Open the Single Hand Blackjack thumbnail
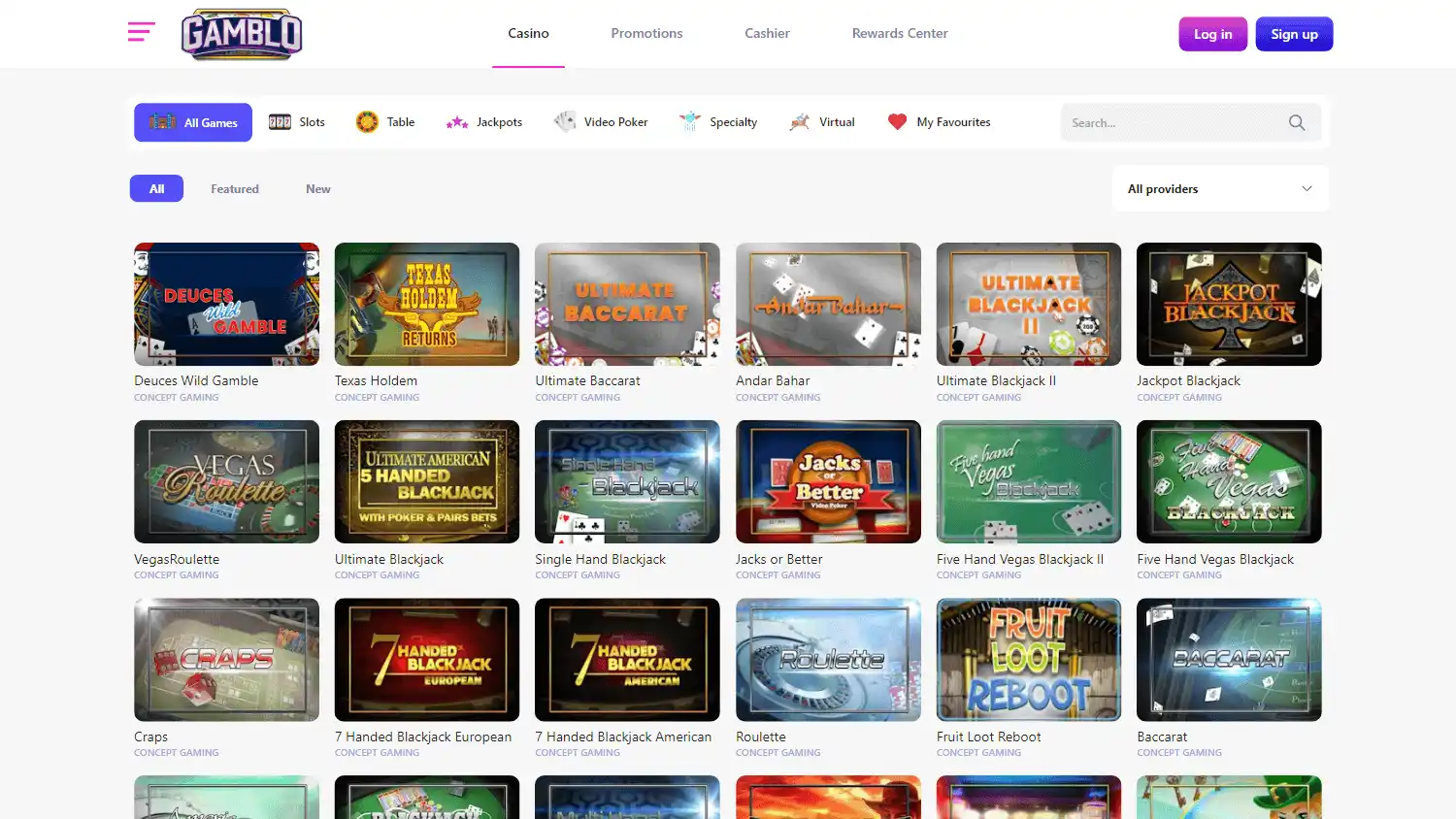 627,481
